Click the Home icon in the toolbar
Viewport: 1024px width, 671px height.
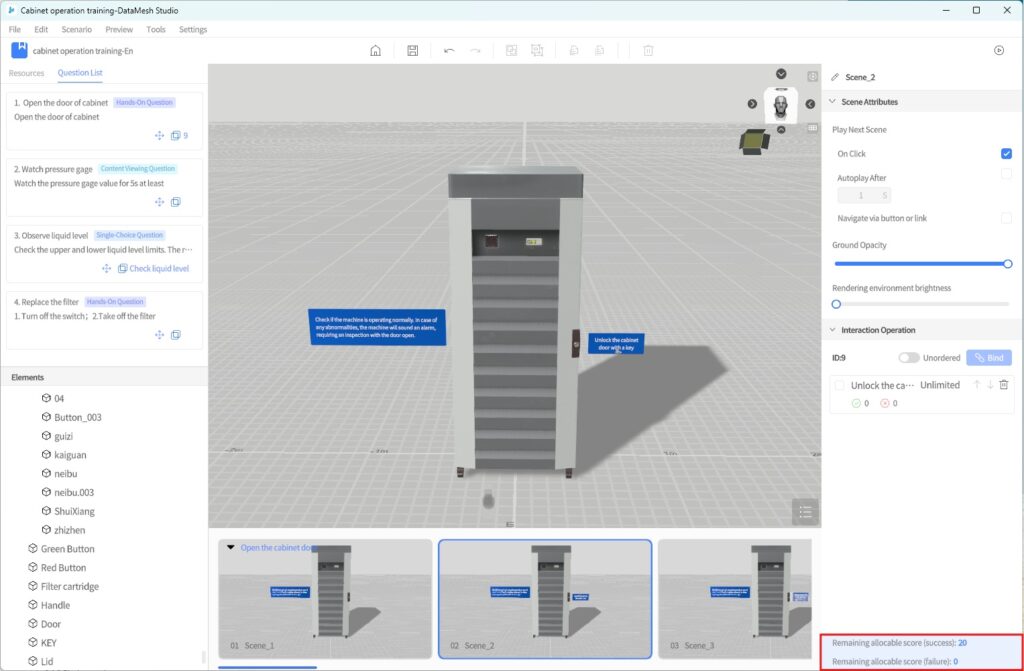click(375, 50)
